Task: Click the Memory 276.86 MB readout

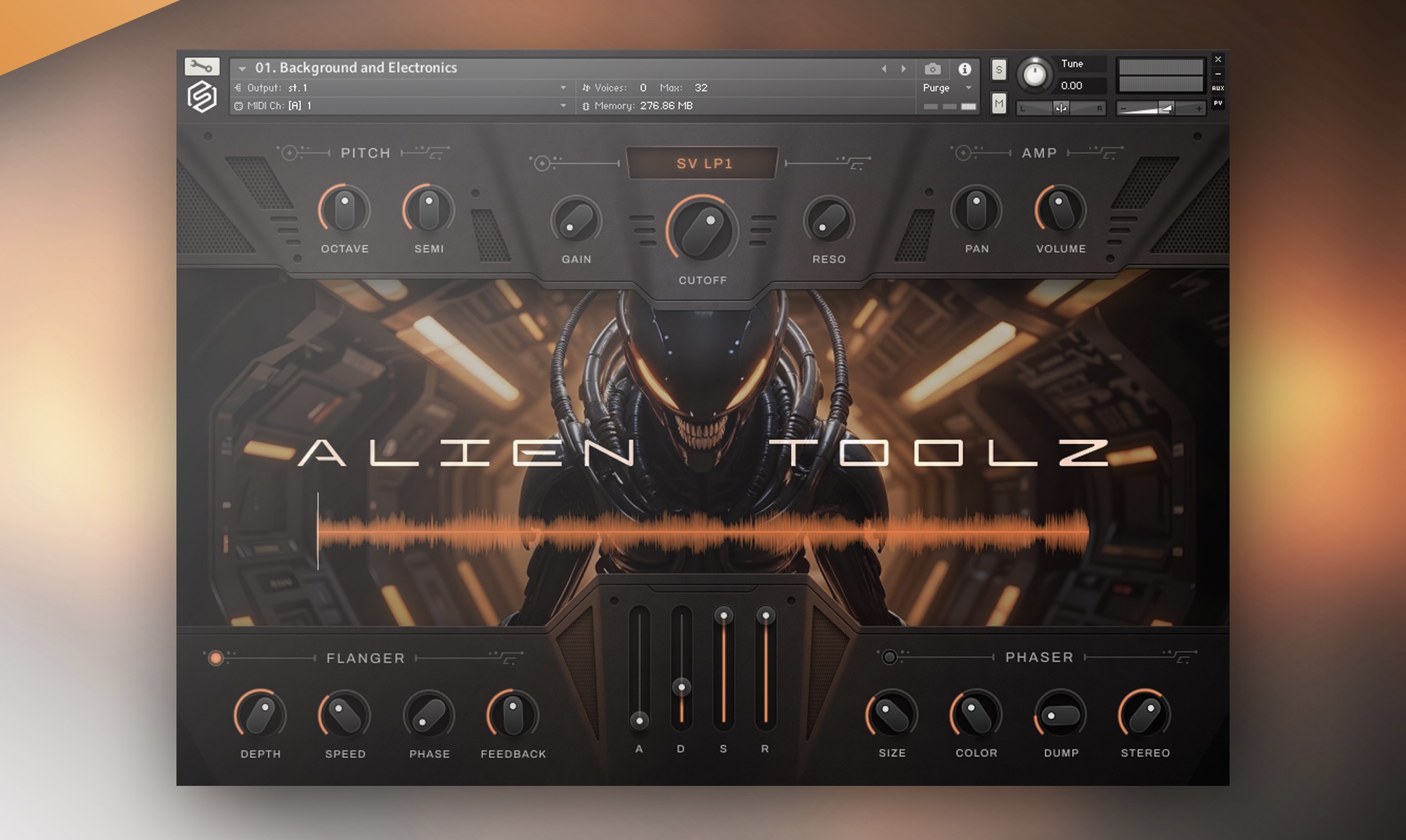Action: pyautogui.click(x=643, y=105)
